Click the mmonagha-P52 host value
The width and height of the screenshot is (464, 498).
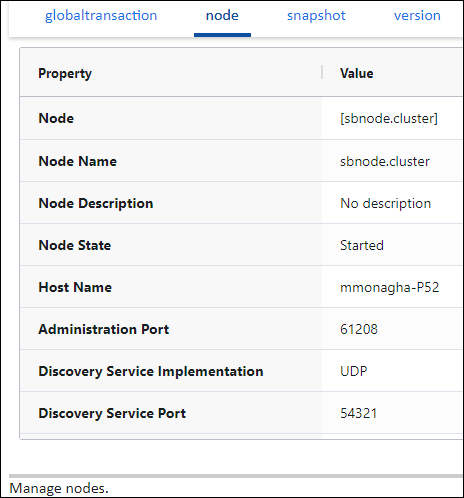pos(390,287)
